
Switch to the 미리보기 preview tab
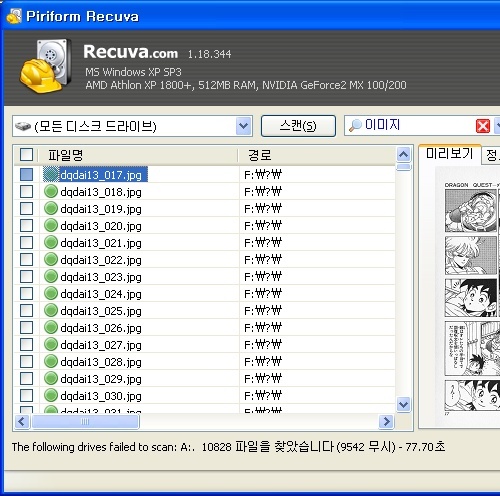[x=449, y=154]
